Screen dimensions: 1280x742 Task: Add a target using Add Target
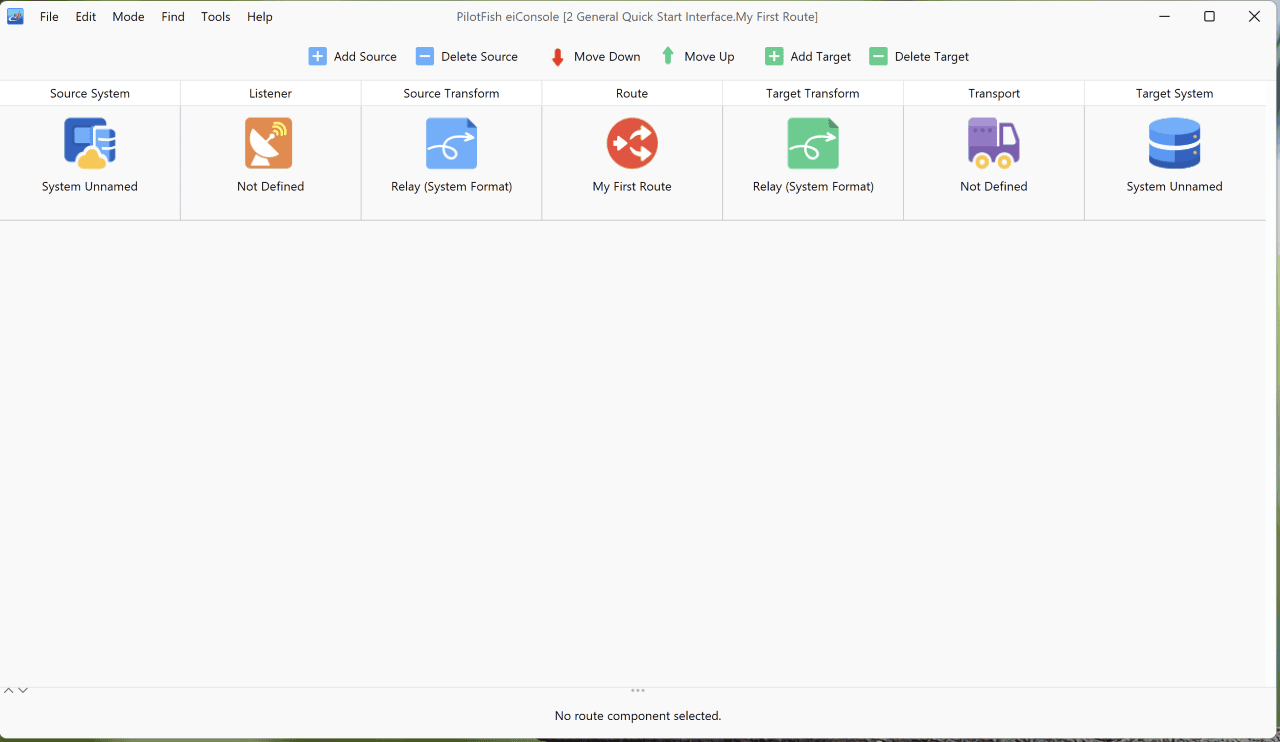pos(808,56)
